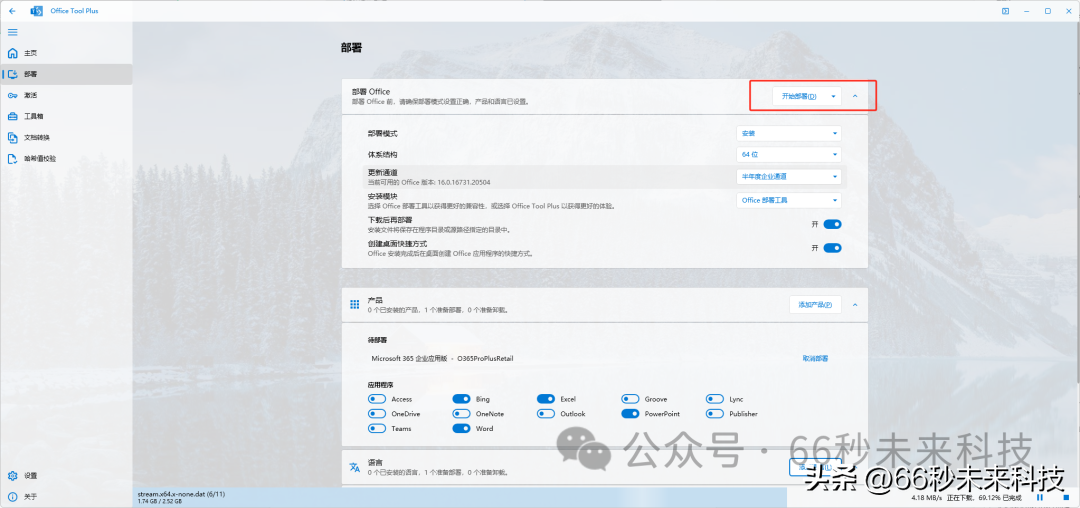Open the 文档转换 document conversion page
The image size is (1080, 508).
(66, 137)
